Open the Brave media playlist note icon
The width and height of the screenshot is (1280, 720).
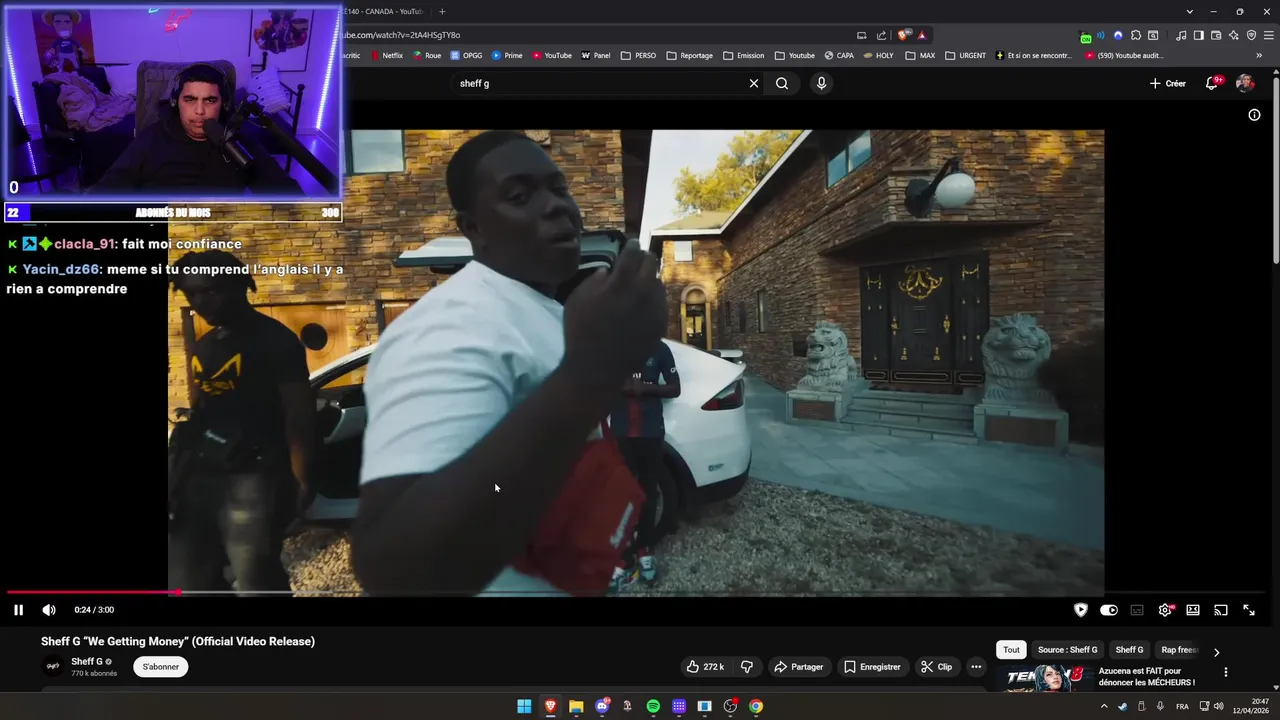coord(1181,35)
